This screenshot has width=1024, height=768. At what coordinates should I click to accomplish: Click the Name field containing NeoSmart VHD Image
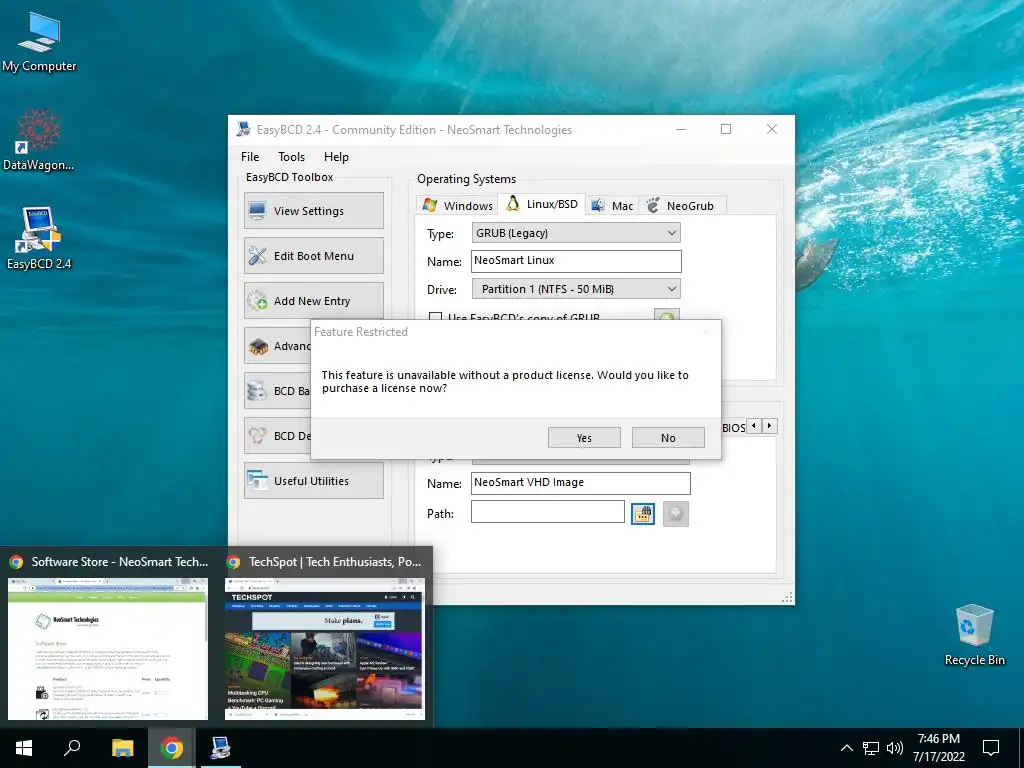click(x=581, y=483)
